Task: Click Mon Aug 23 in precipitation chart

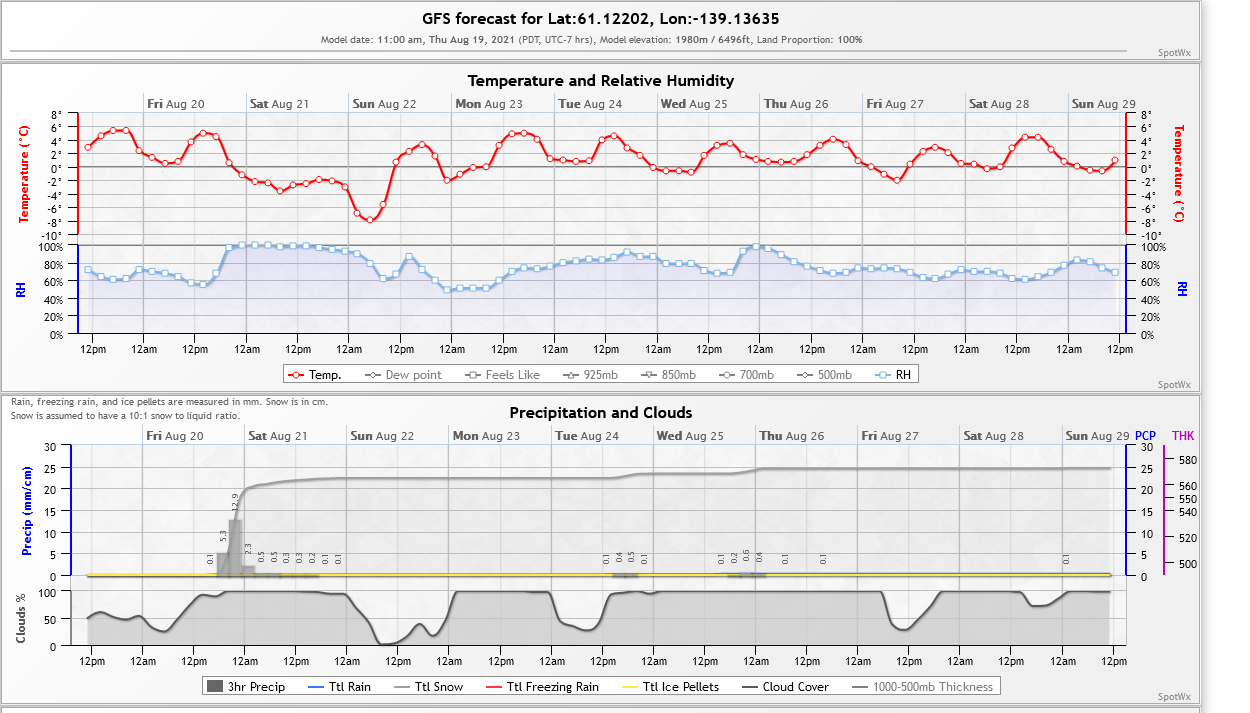Action: tap(486, 436)
